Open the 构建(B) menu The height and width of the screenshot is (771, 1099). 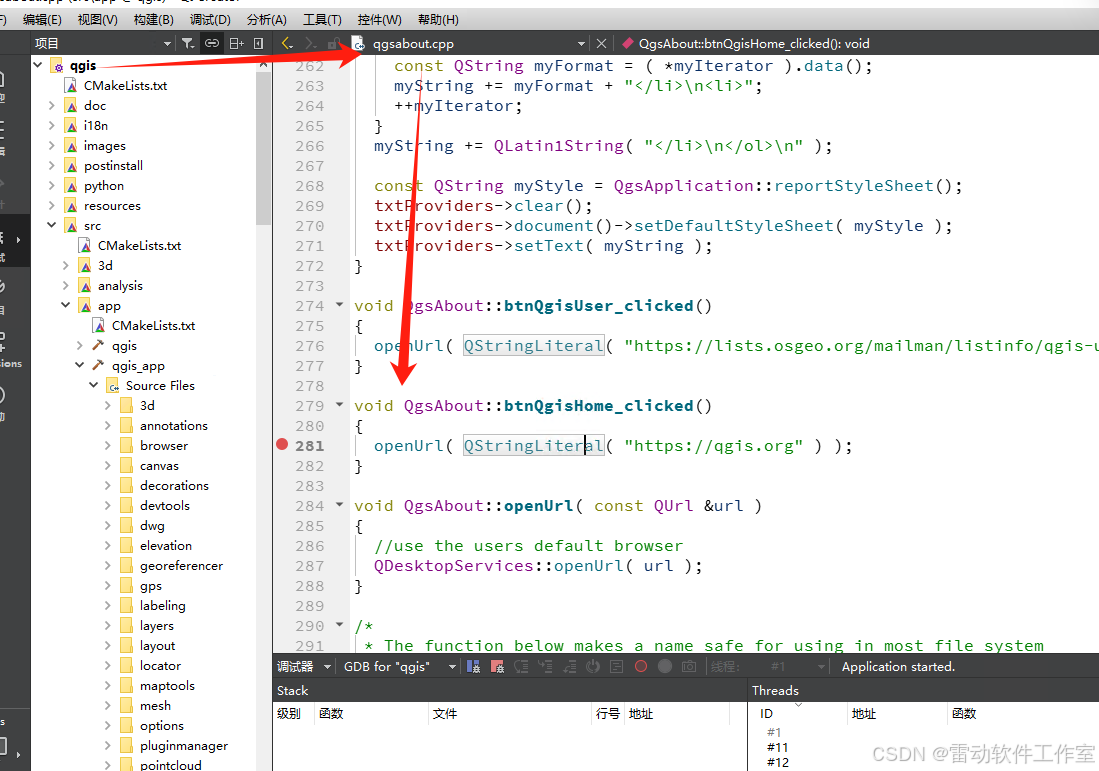(153, 20)
